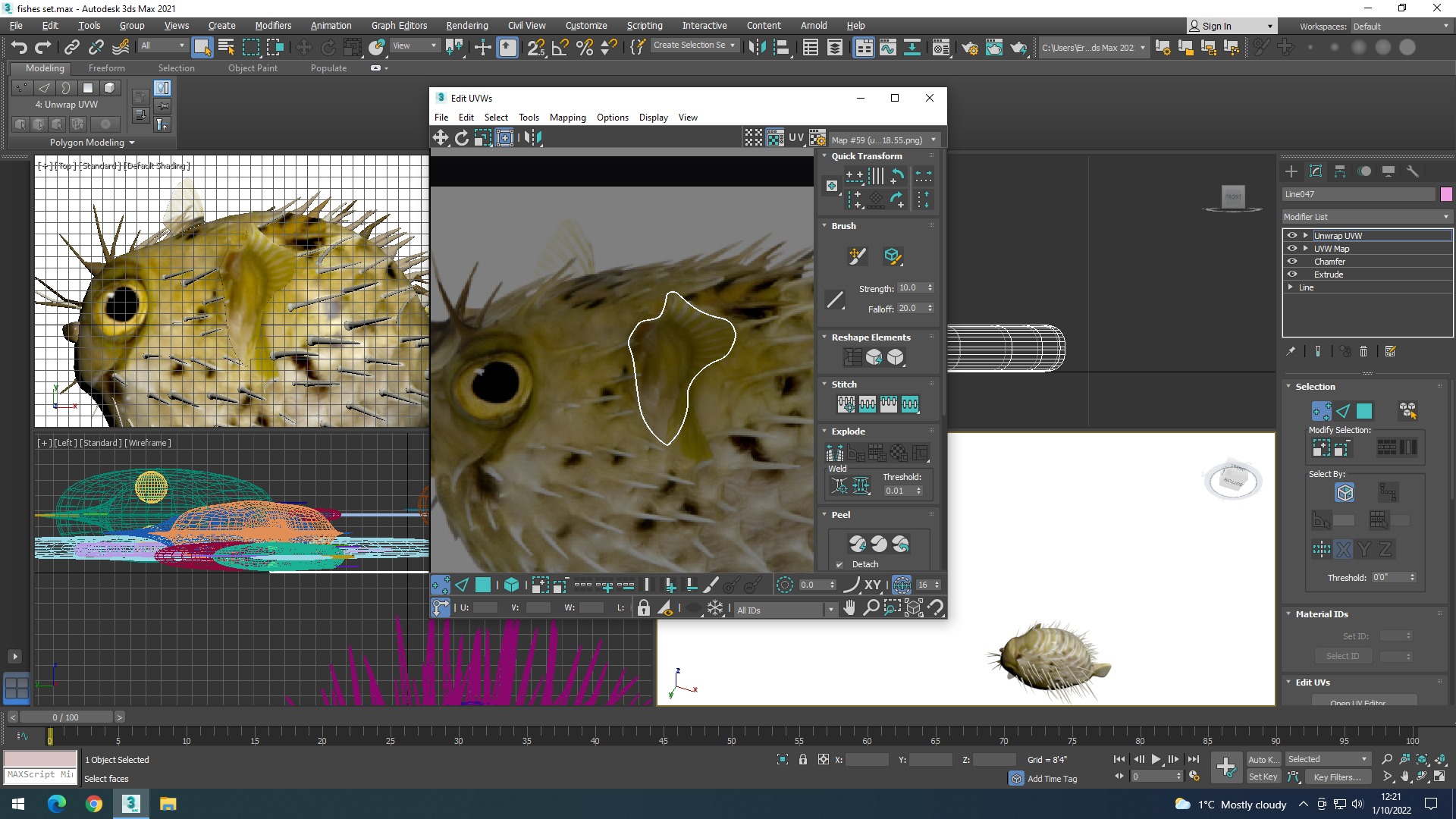Open the Create tab plus icon in command panel

pyautogui.click(x=1291, y=171)
